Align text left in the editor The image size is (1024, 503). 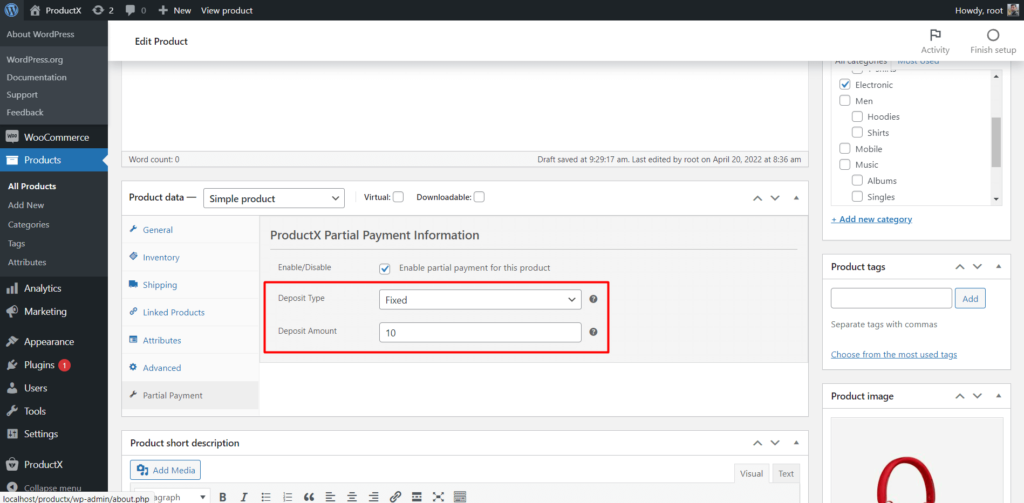330,497
